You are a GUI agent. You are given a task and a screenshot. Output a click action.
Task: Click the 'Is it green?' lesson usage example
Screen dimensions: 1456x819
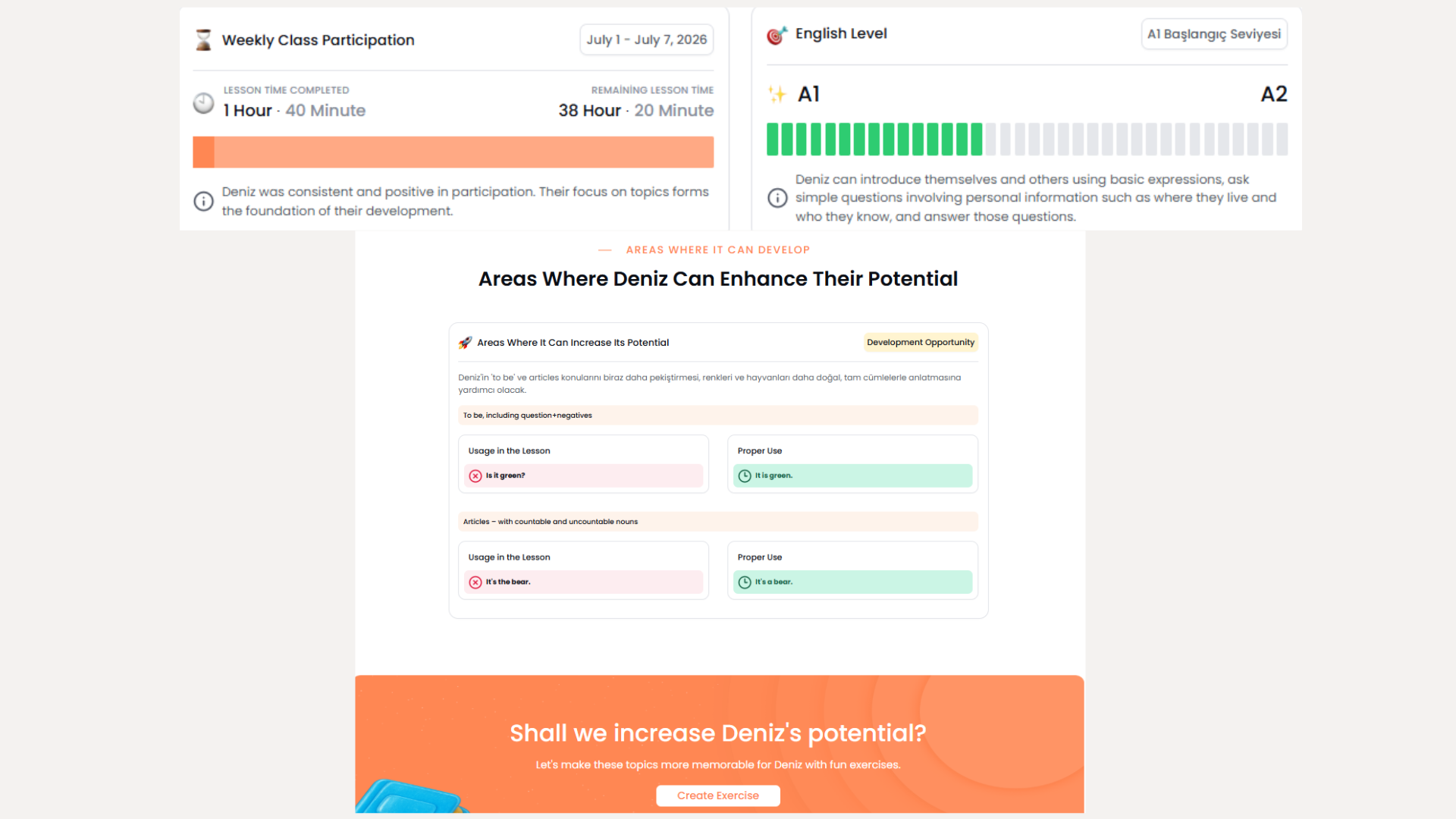click(583, 476)
